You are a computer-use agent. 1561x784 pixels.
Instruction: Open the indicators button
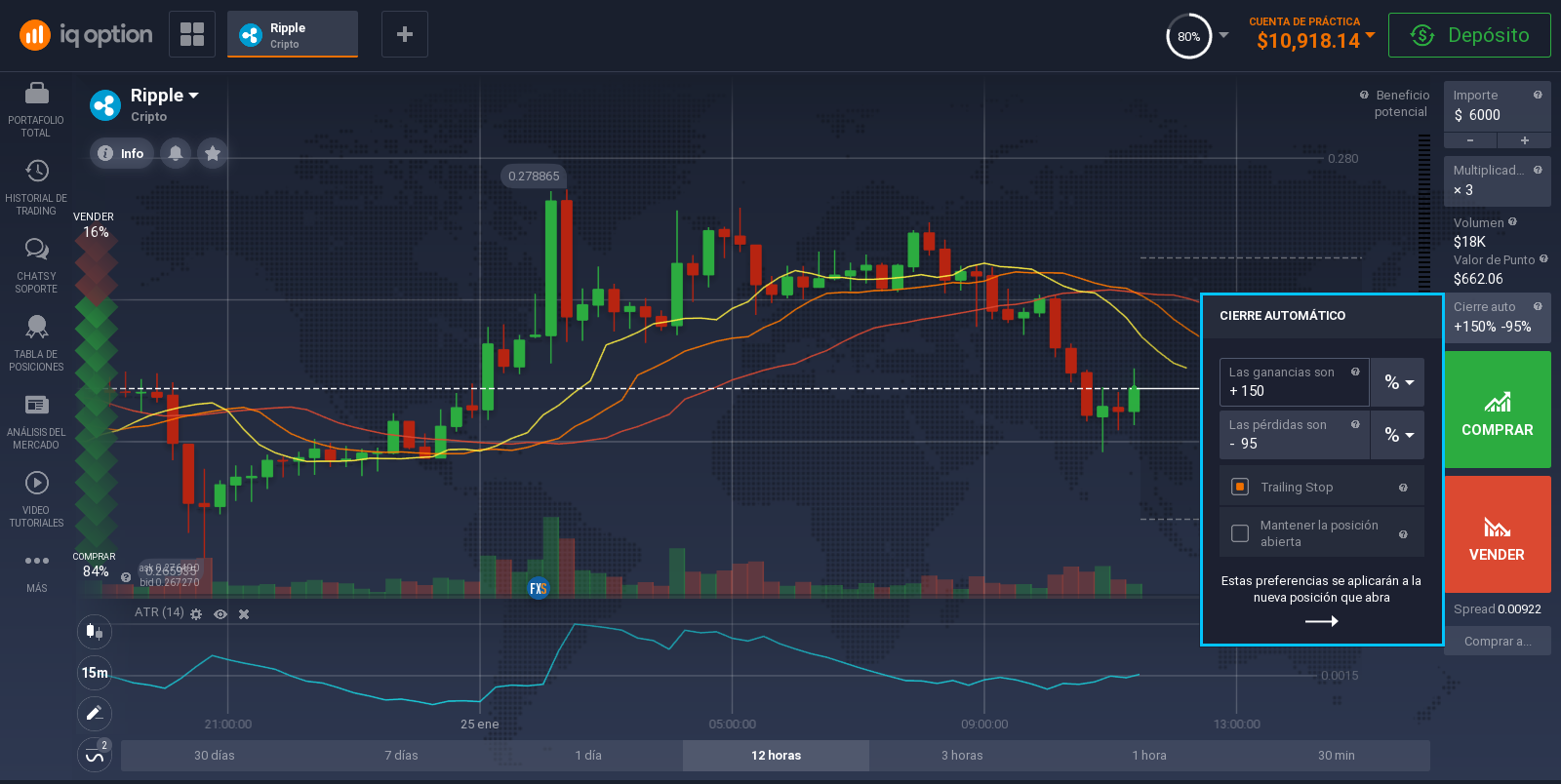95,755
